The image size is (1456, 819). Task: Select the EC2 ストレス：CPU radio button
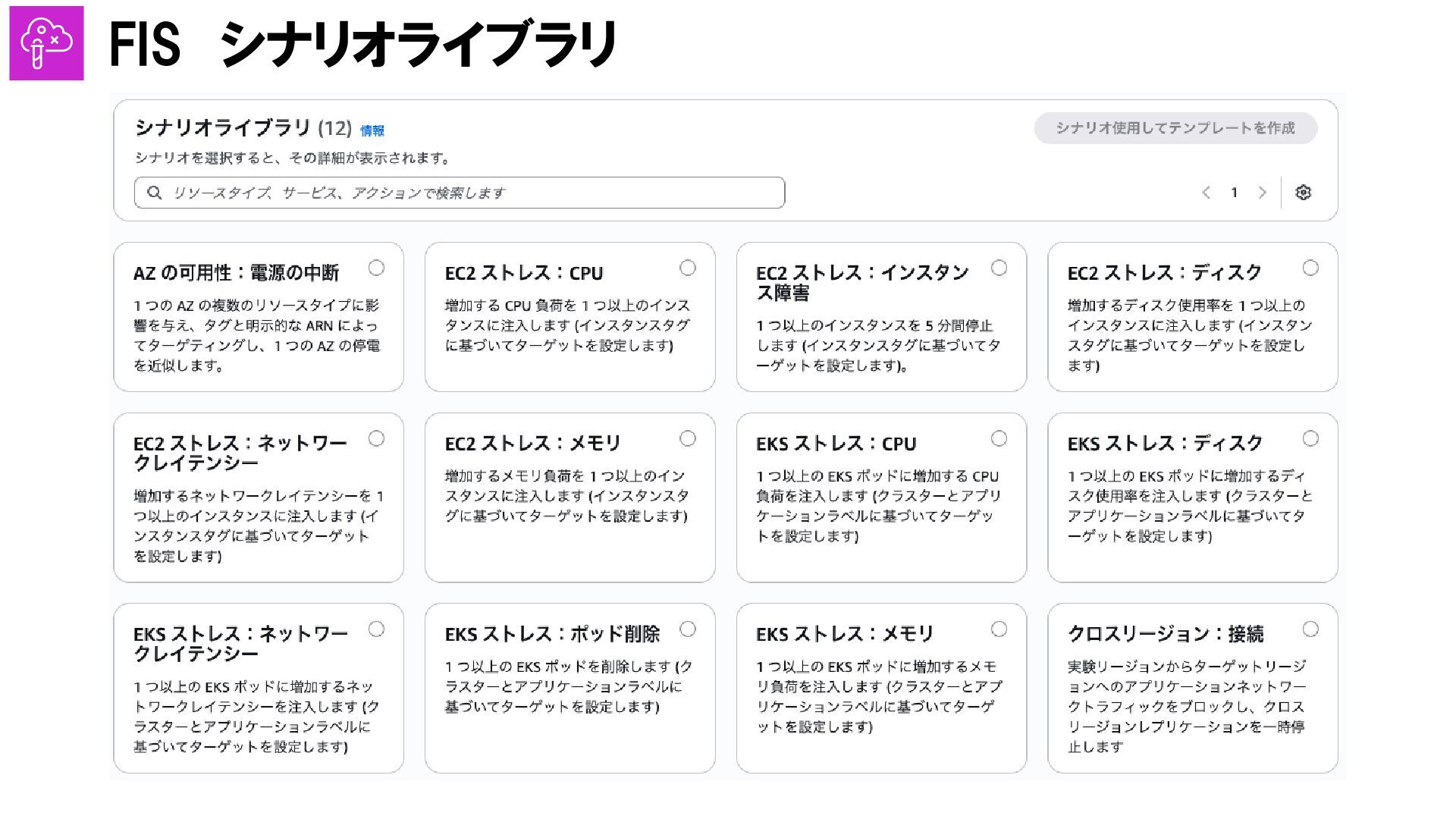[688, 268]
